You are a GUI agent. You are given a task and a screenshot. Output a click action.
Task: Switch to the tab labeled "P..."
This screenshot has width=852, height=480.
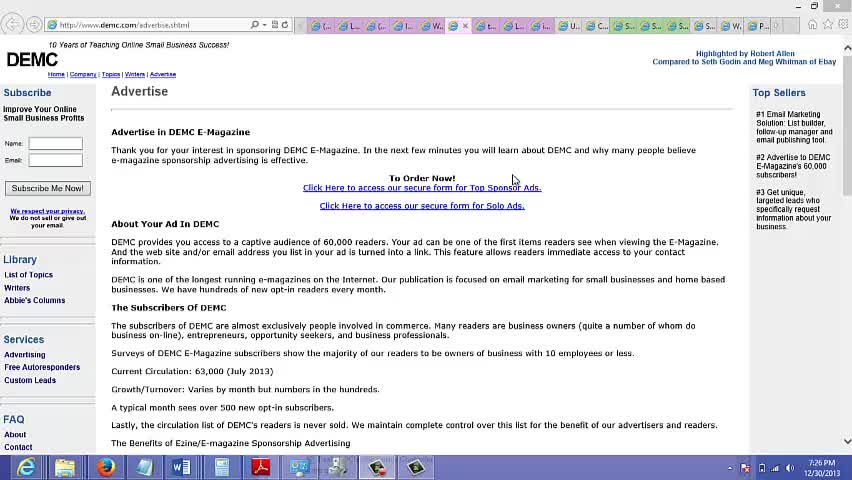(x=757, y=26)
